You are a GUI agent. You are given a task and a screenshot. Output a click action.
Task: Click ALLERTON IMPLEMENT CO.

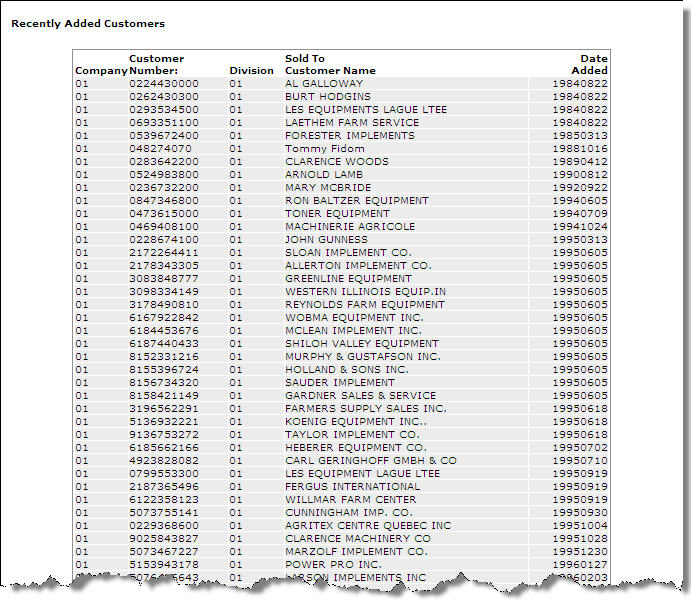tap(358, 265)
